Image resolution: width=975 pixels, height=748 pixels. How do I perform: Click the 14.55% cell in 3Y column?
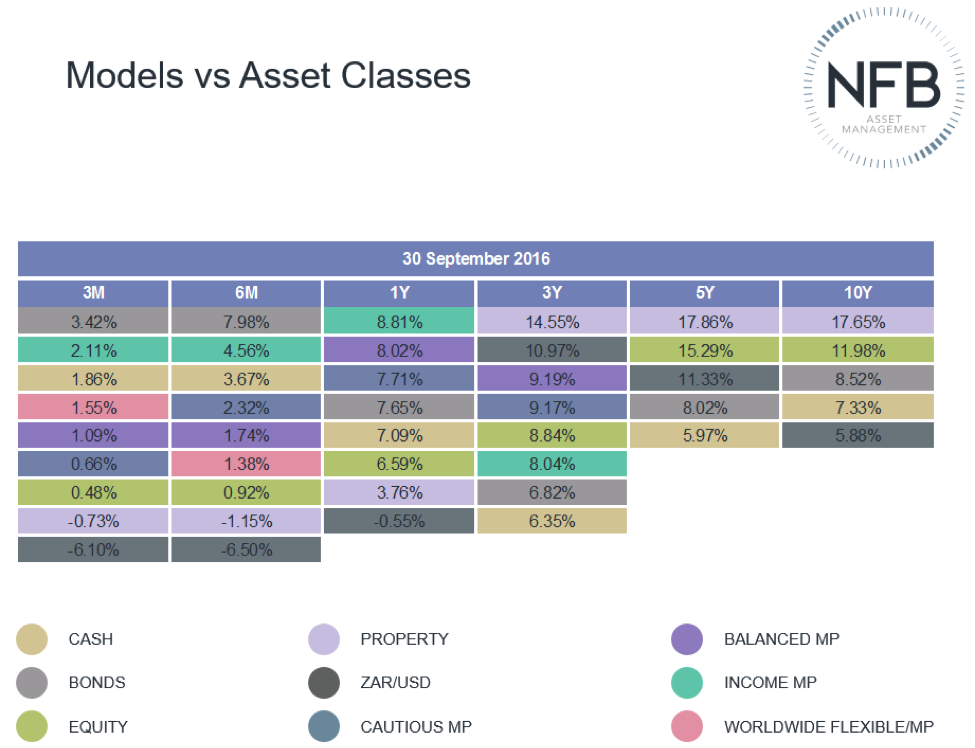552,322
